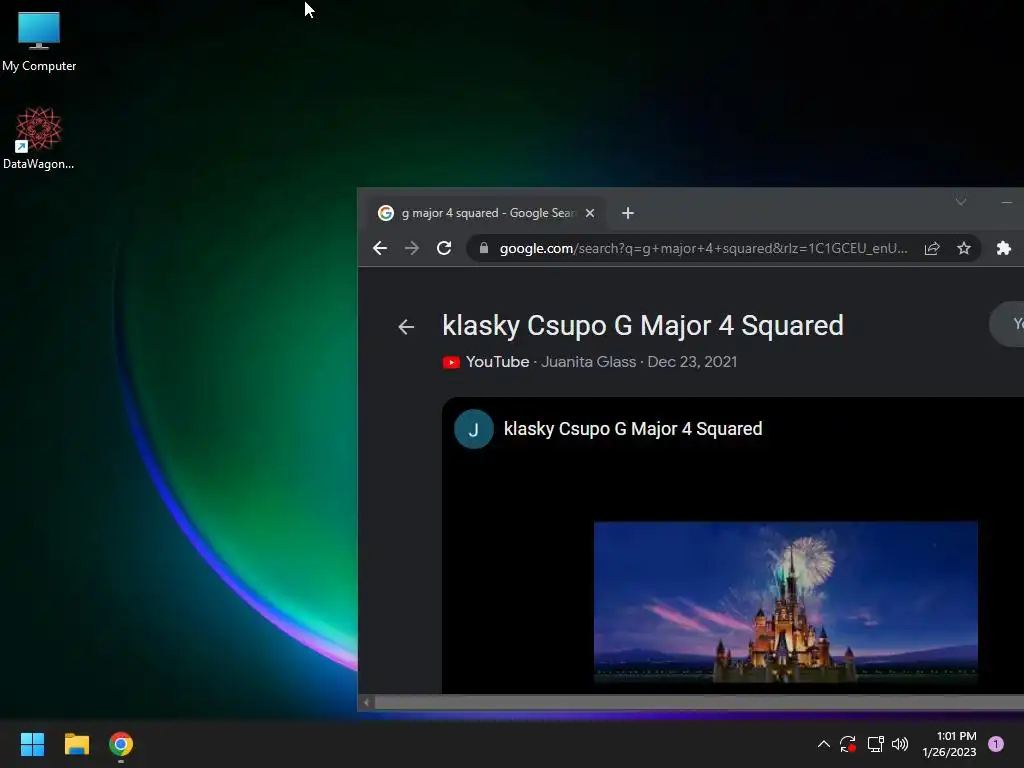Screen dimensions: 1024x768
Task: Open the DataWagon desktop shortcut
Action: [39, 138]
